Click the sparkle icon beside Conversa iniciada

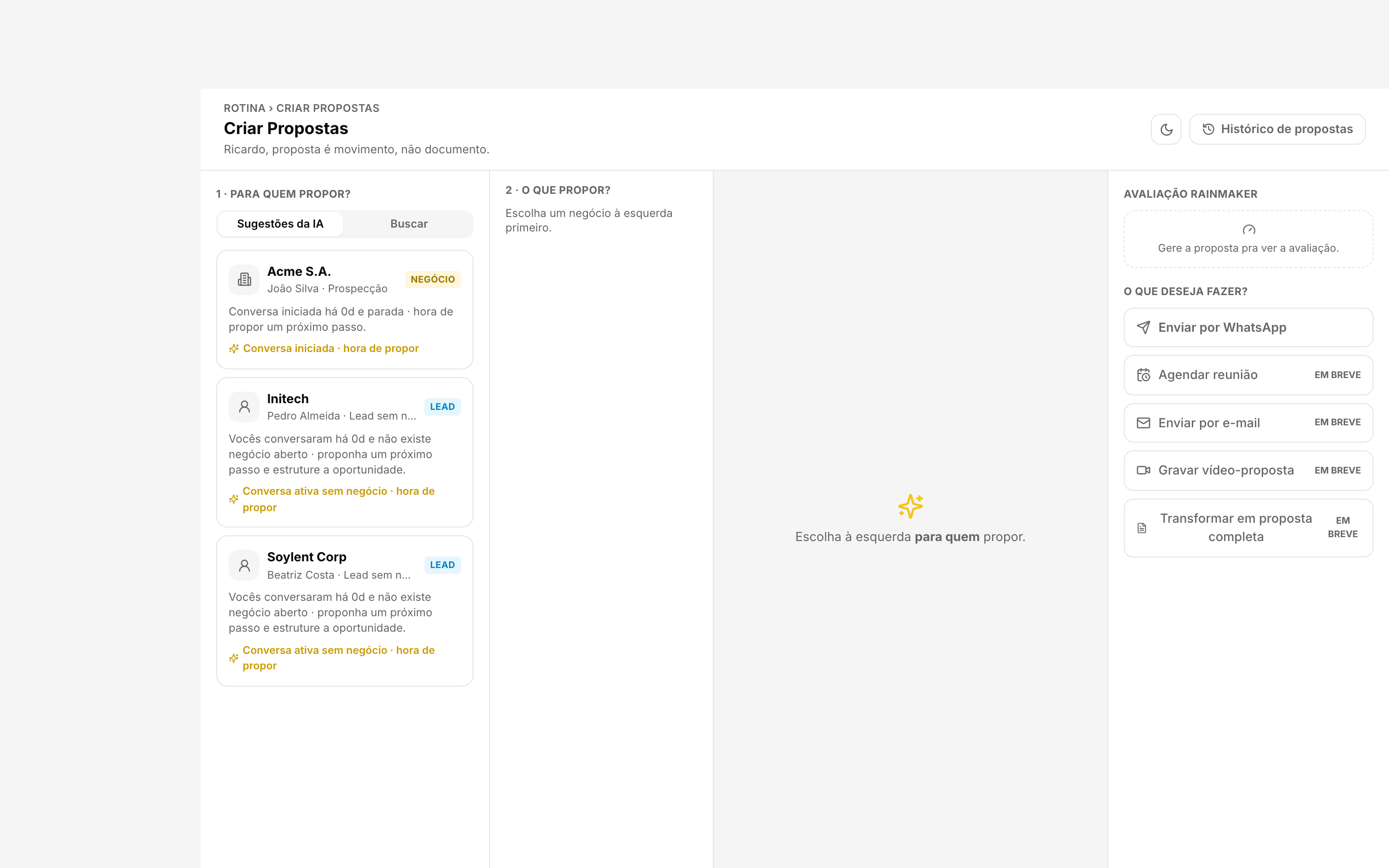pos(233,349)
